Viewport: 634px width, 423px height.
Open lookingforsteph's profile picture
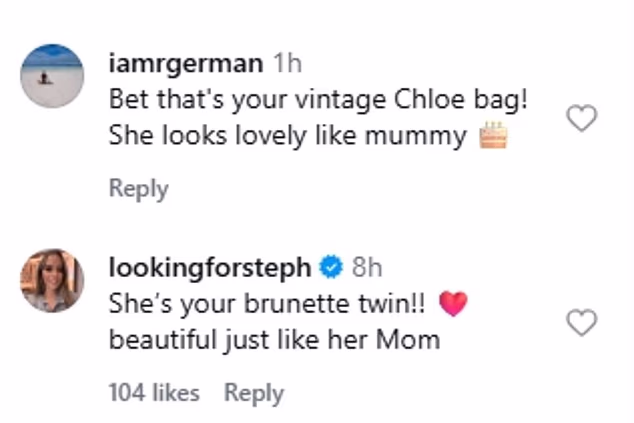(x=52, y=281)
